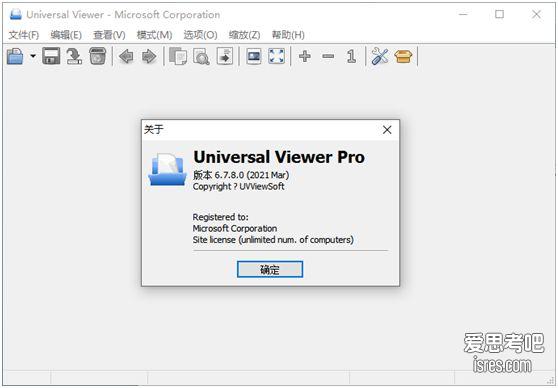Viewport: 558px width, 388px height.
Task: Click the version 6.7.8.0 (2021 Mar) text
Action: pyautogui.click(x=241, y=175)
